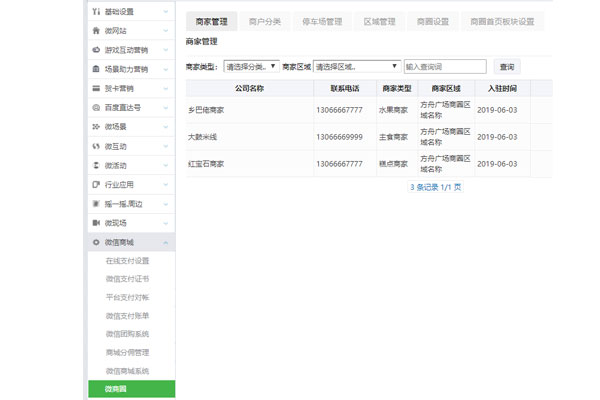Click the 游戏互动营销 sidebar icon

click(96, 50)
